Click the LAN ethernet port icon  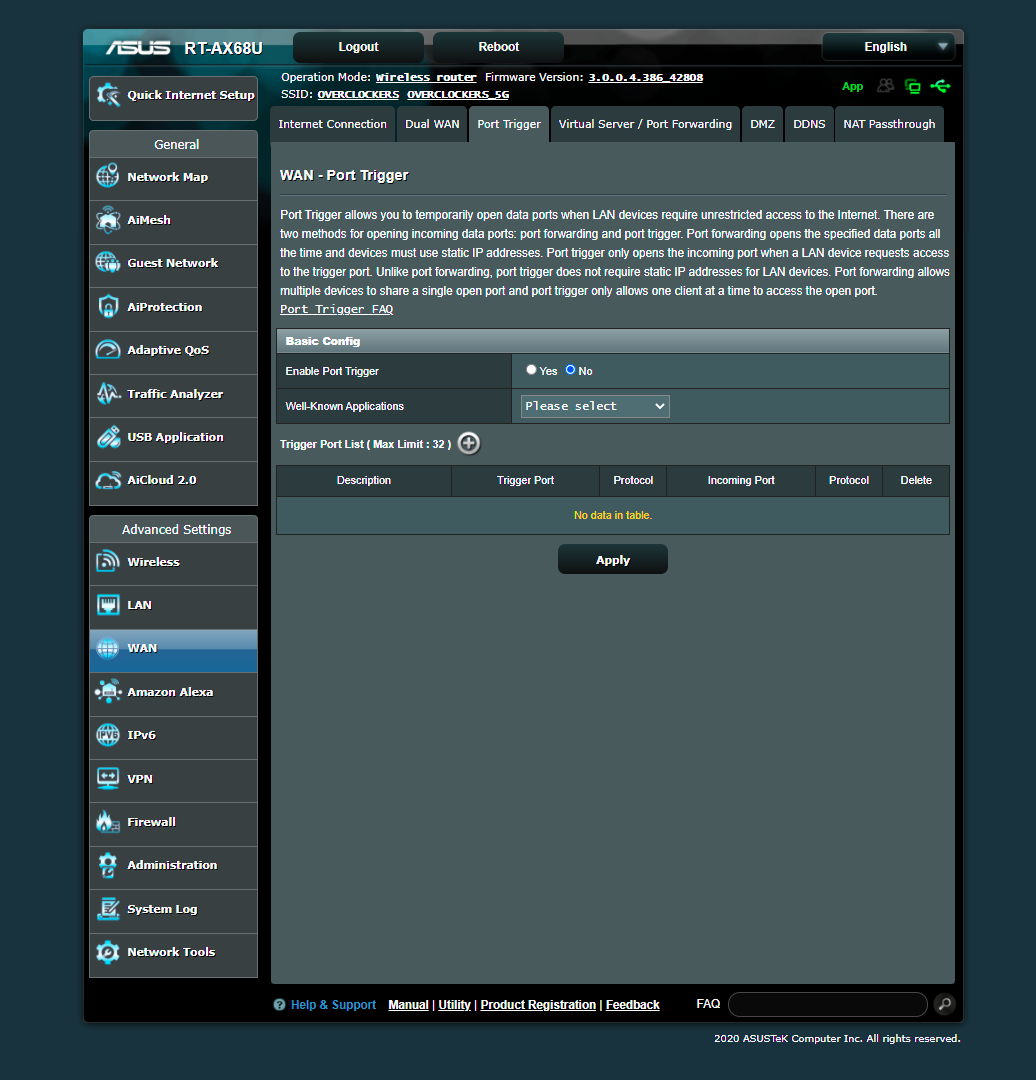[x=108, y=605]
